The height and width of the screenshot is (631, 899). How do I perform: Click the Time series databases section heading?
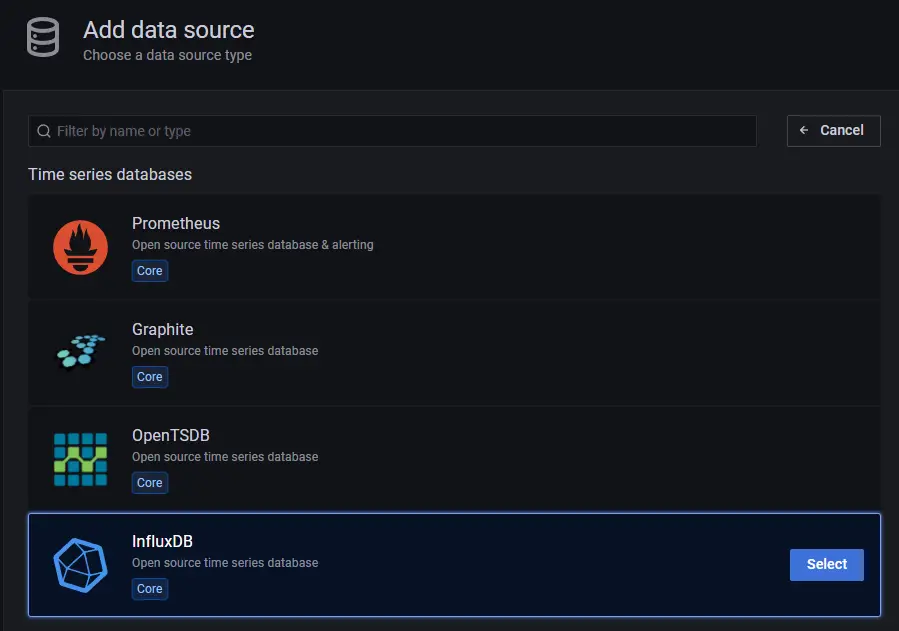click(110, 174)
